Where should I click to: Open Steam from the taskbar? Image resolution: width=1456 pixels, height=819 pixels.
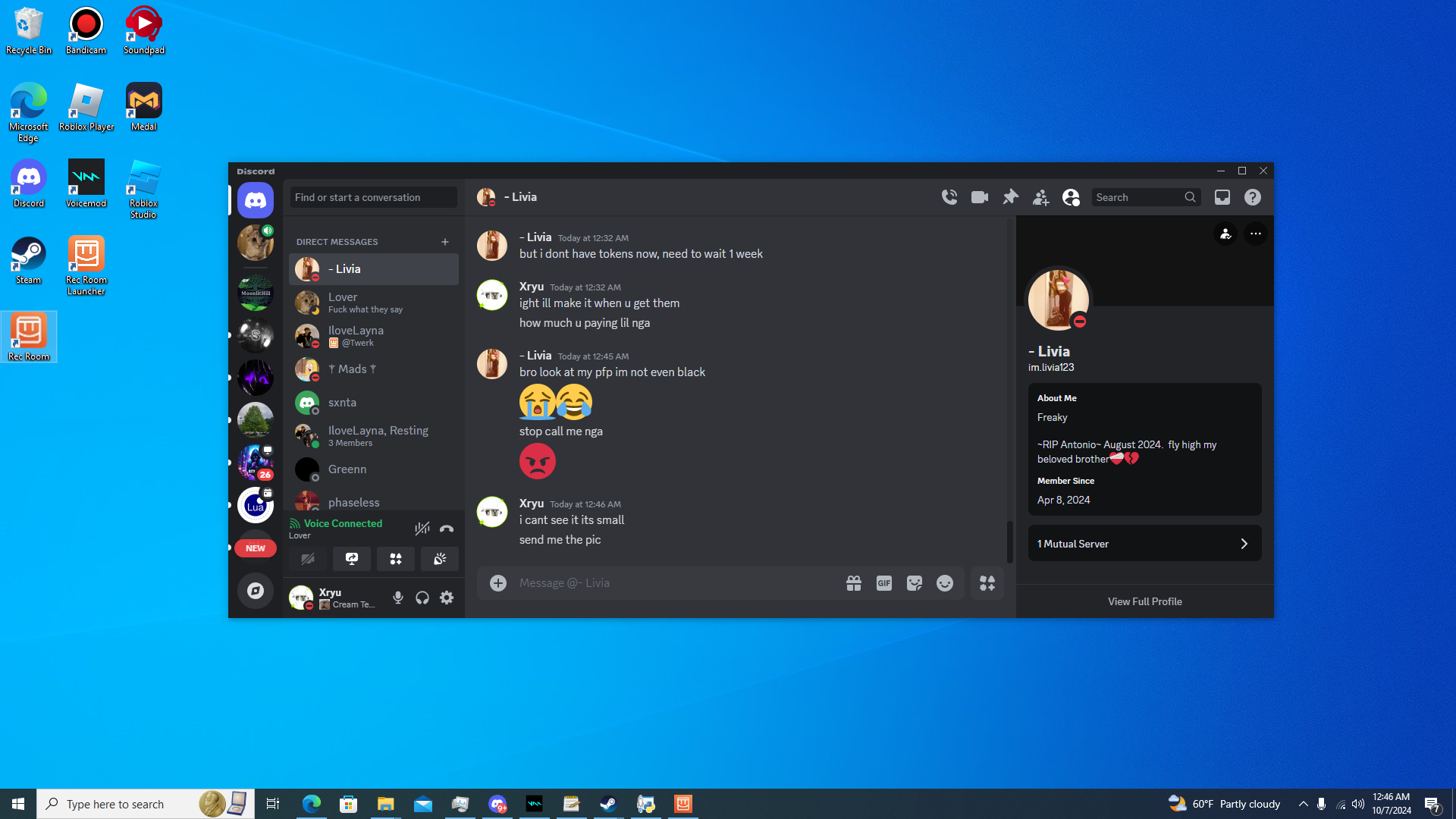[x=608, y=804]
